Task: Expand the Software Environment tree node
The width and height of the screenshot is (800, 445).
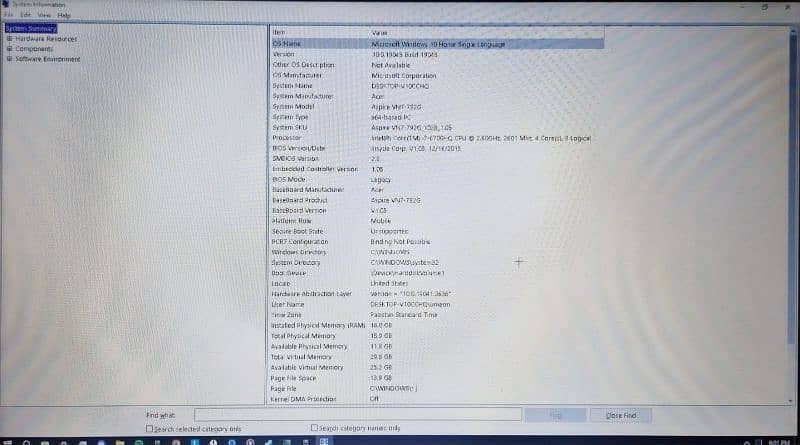Action: 9,59
